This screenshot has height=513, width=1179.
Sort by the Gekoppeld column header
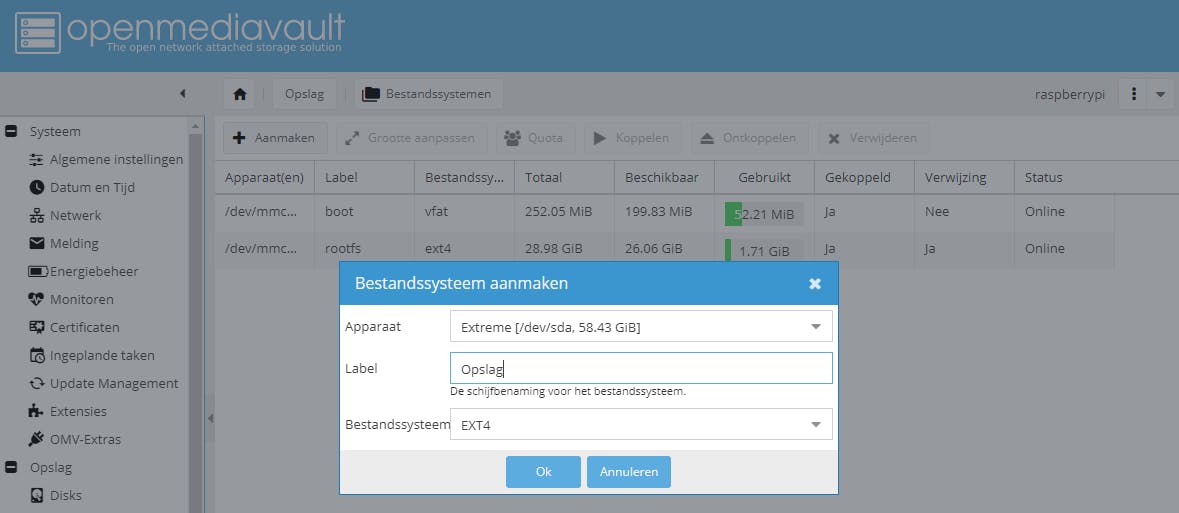click(865, 178)
